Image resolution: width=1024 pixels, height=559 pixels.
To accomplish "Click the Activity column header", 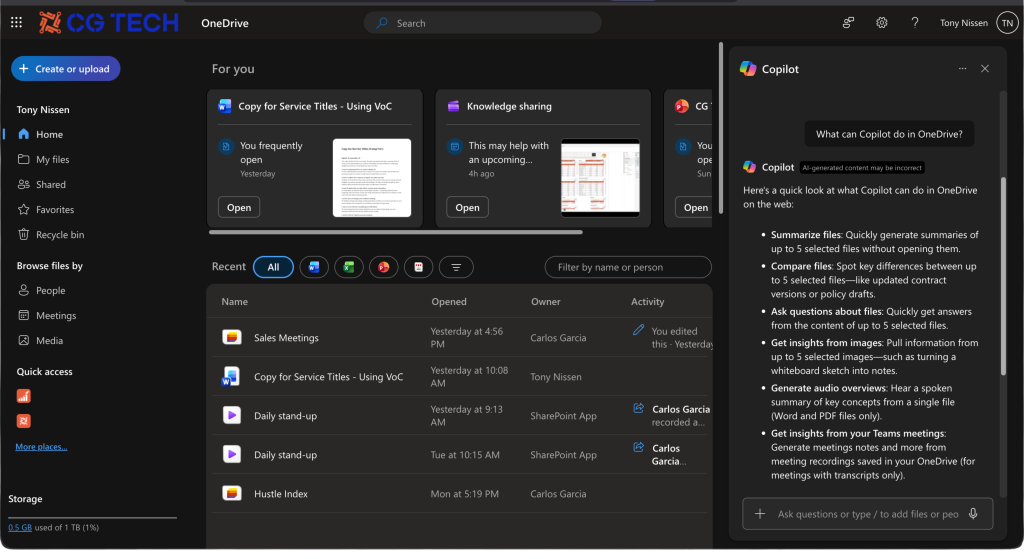I will (x=647, y=302).
